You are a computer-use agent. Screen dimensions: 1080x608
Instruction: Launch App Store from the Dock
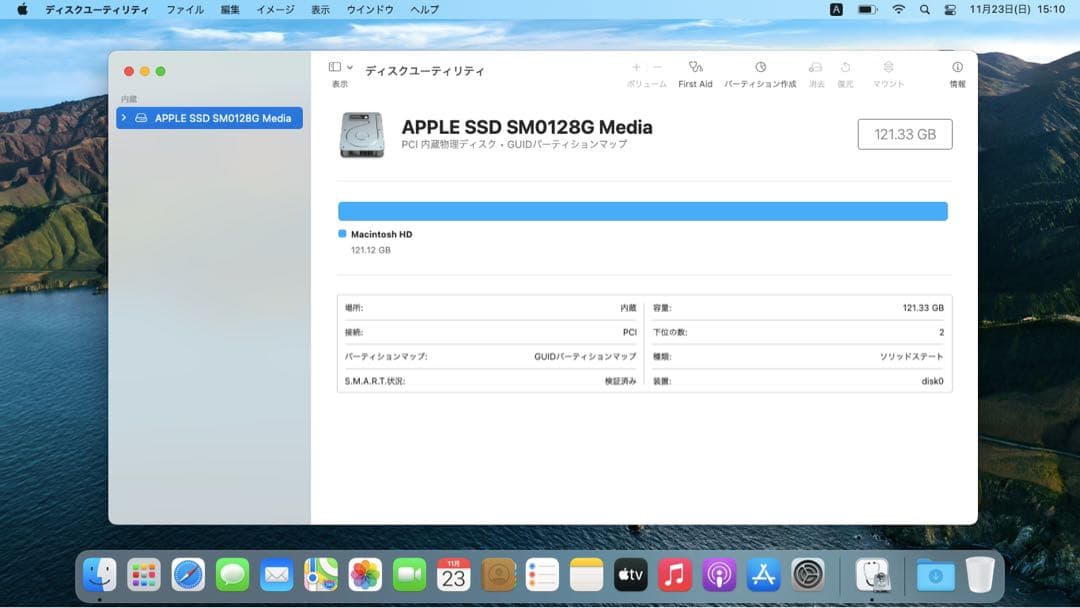pos(763,575)
